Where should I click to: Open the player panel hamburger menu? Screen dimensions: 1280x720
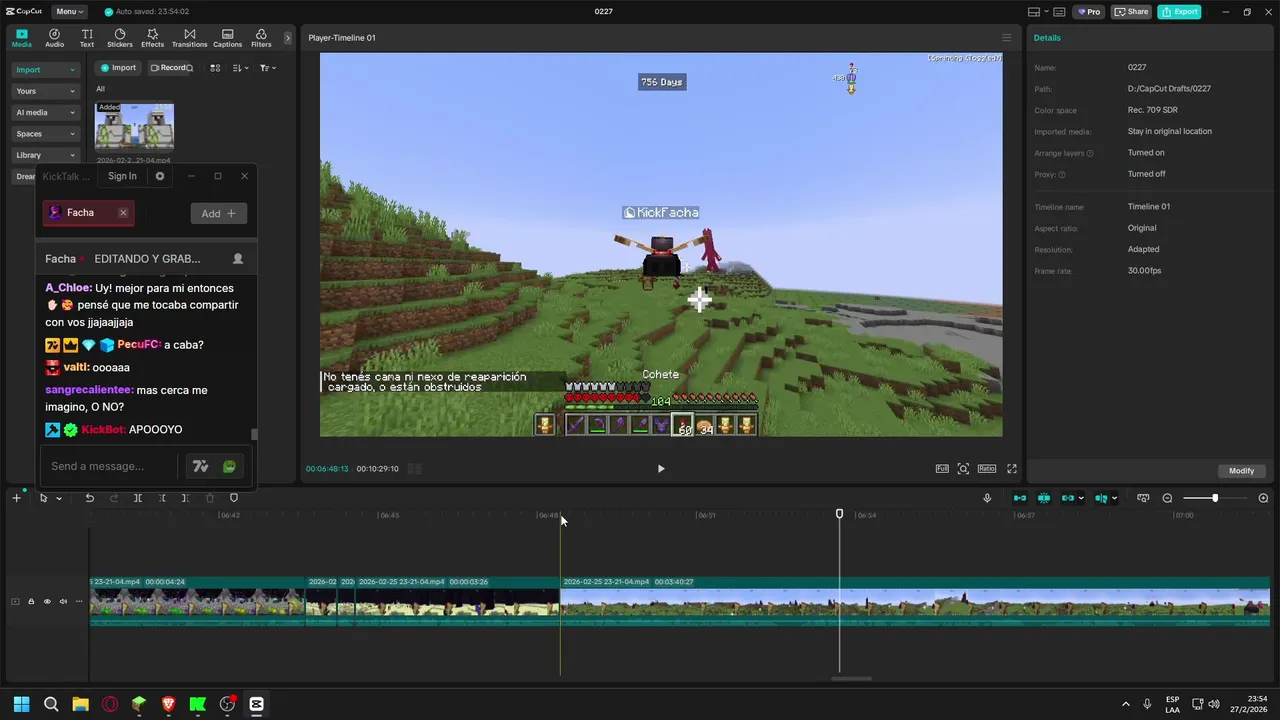[x=1006, y=38]
